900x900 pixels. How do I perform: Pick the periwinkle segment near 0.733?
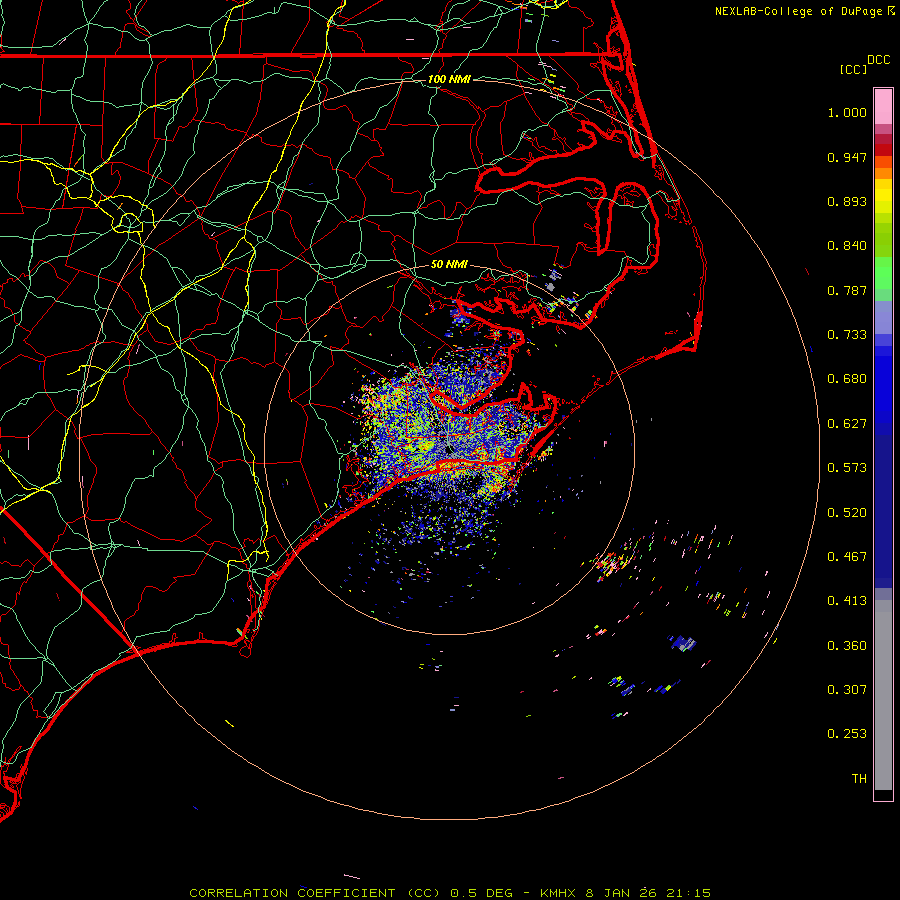[x=883, y=318]
